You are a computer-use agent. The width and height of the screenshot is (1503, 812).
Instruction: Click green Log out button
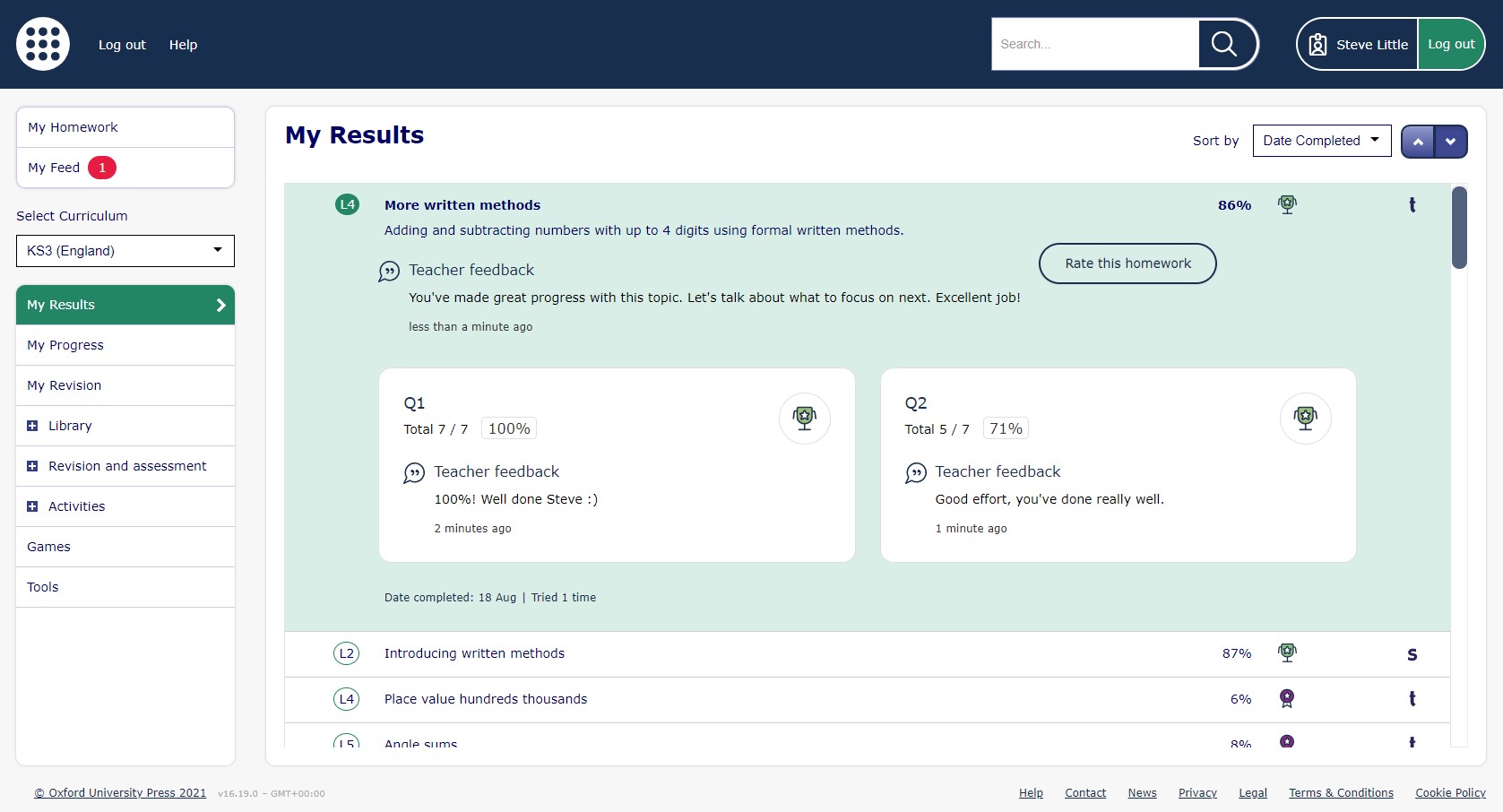pos(1451,44)
